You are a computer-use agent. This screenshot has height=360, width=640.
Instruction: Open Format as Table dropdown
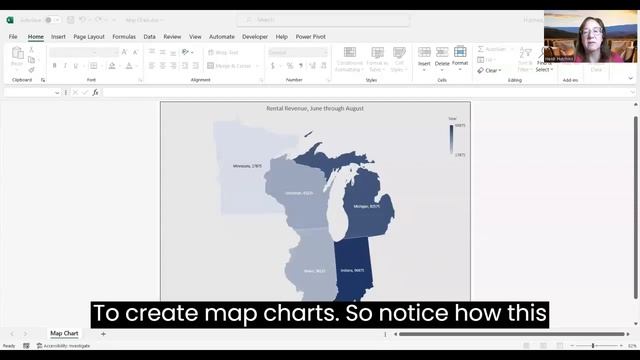point(377,60)
